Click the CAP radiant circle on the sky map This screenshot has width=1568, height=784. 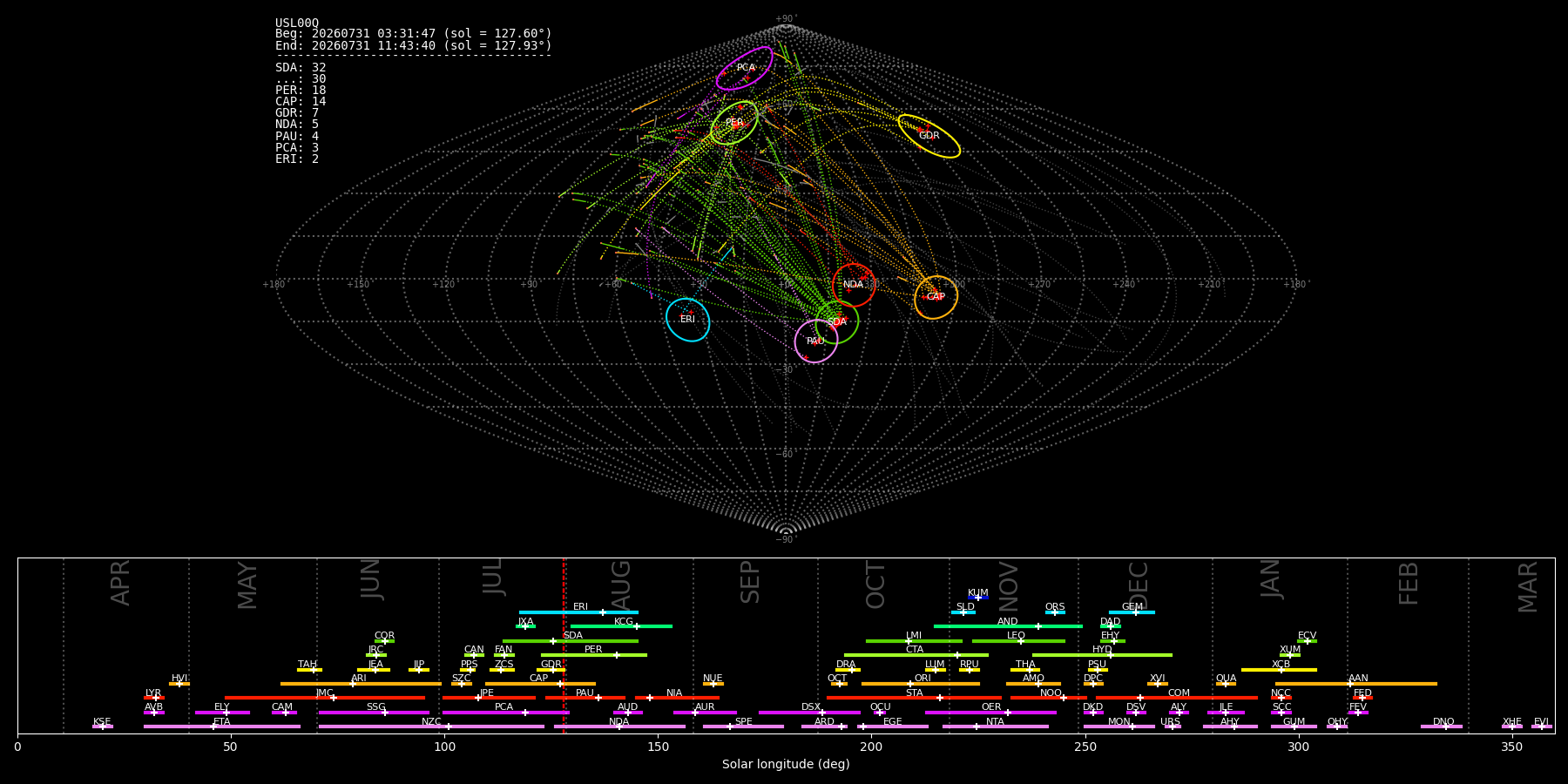(x=936, y=297)
